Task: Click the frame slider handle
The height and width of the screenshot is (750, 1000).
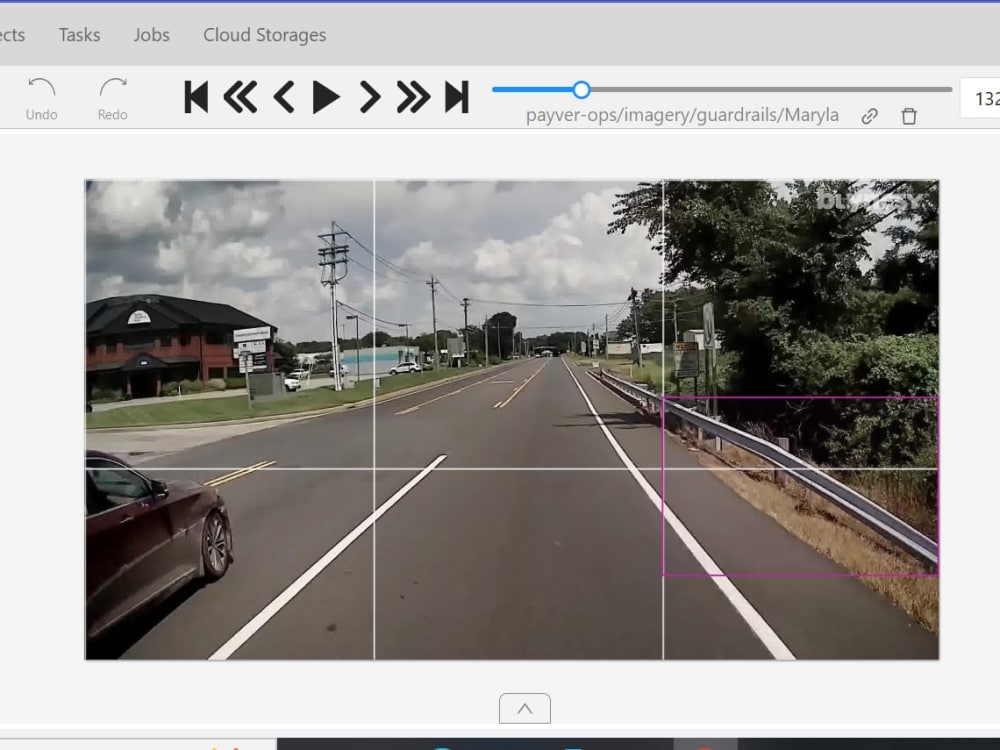Action: (x=581, y=90)
